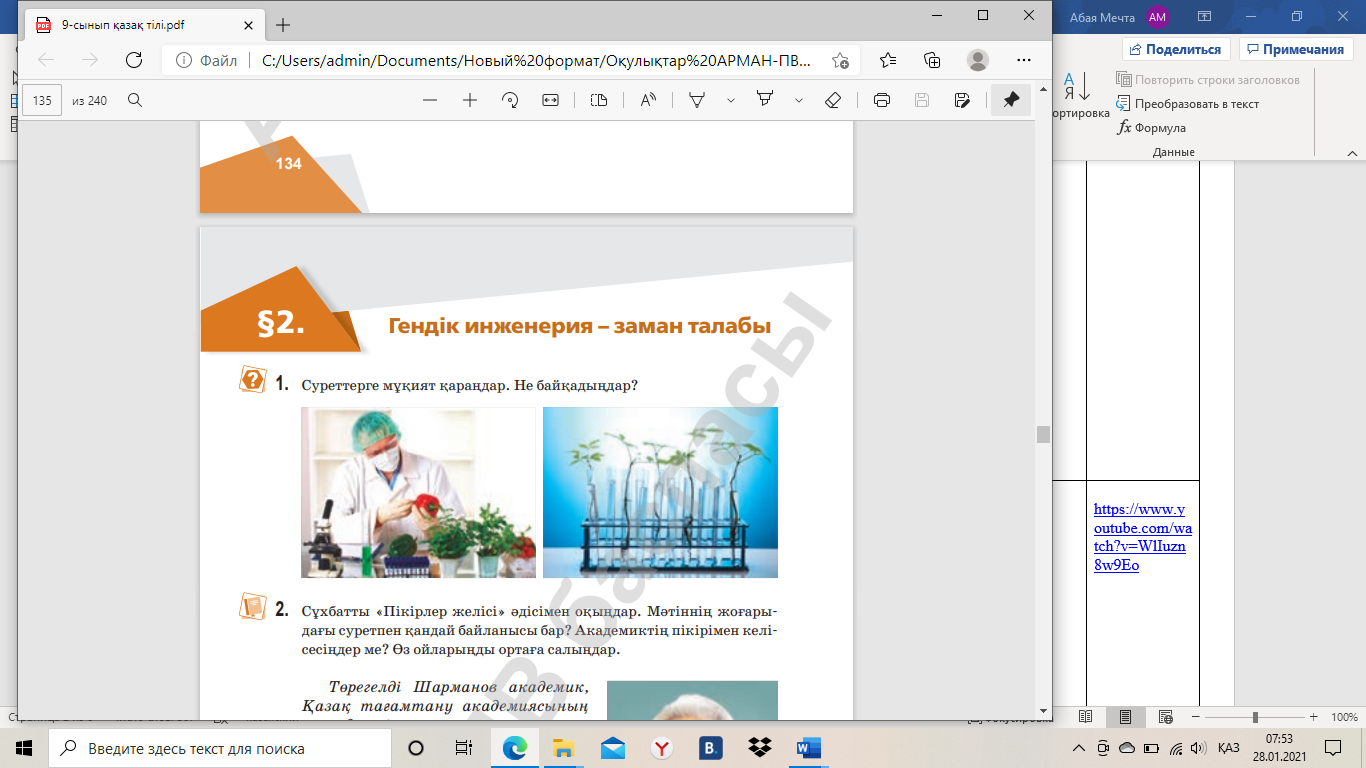Switch PDF page view layout

tap(599, 100)
